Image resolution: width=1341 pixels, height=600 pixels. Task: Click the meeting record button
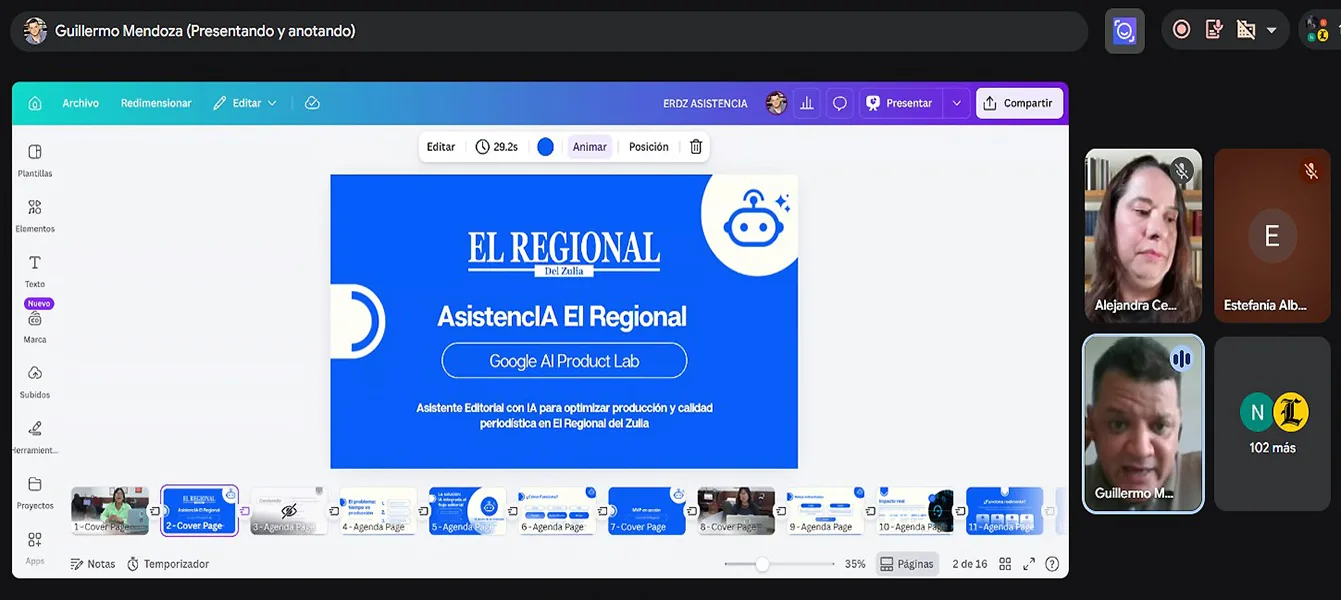click(x=1181, y=30)
